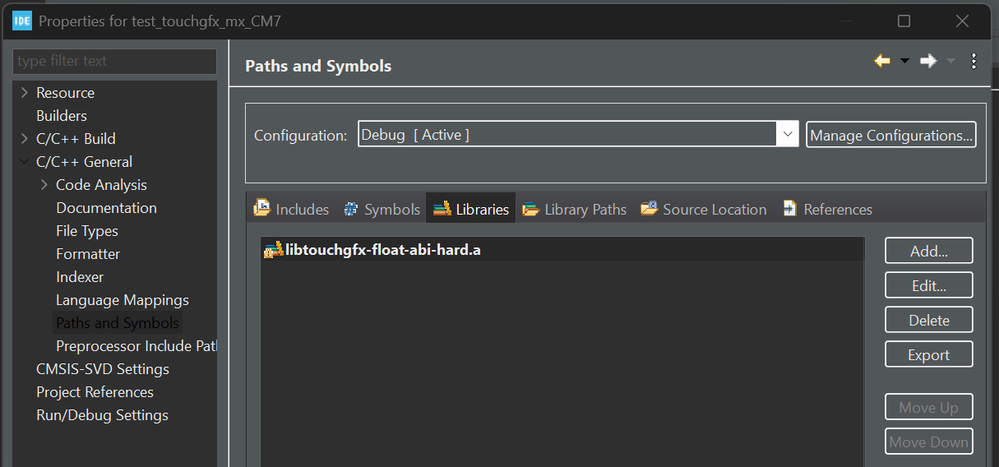This screenshot has width=999, height=467.
Task: Click the back navigation arrow icon
Action: point(882,62)
